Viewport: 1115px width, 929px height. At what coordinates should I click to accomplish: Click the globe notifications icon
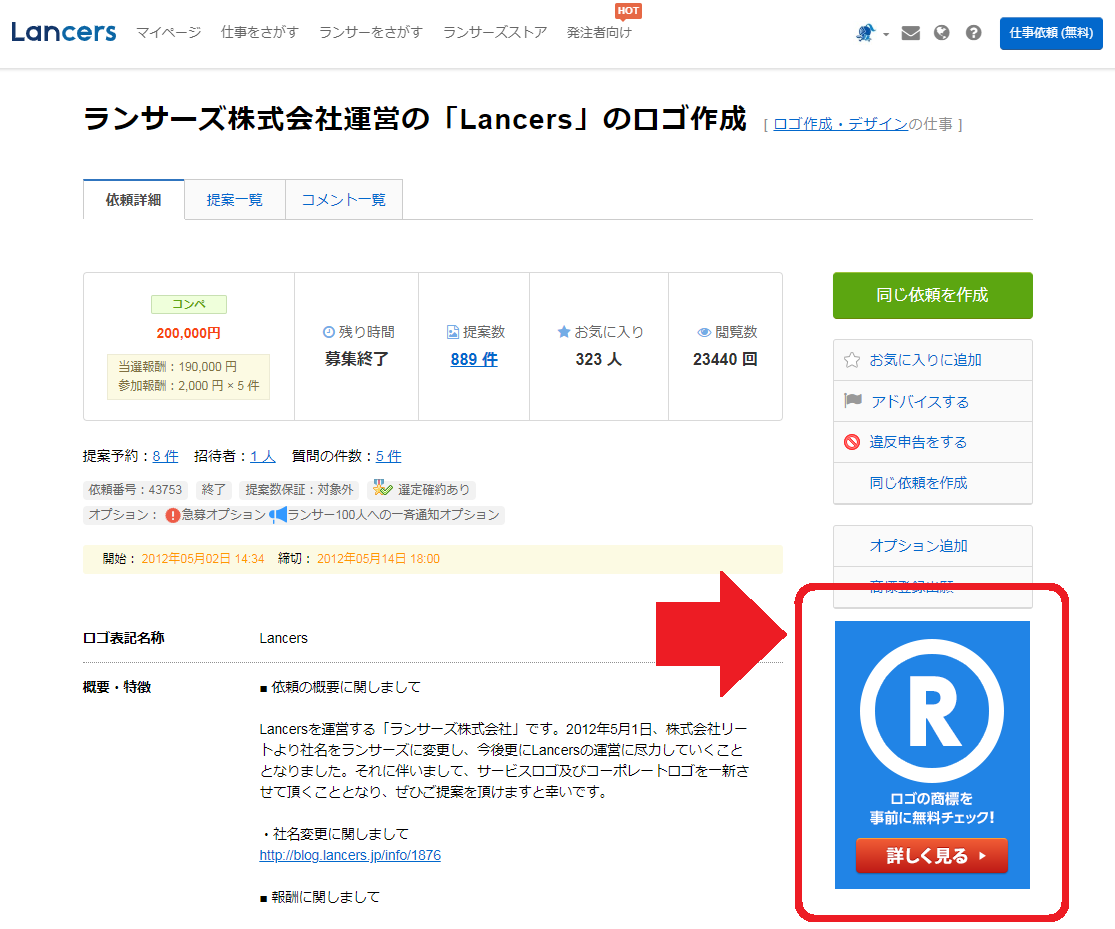941,33
